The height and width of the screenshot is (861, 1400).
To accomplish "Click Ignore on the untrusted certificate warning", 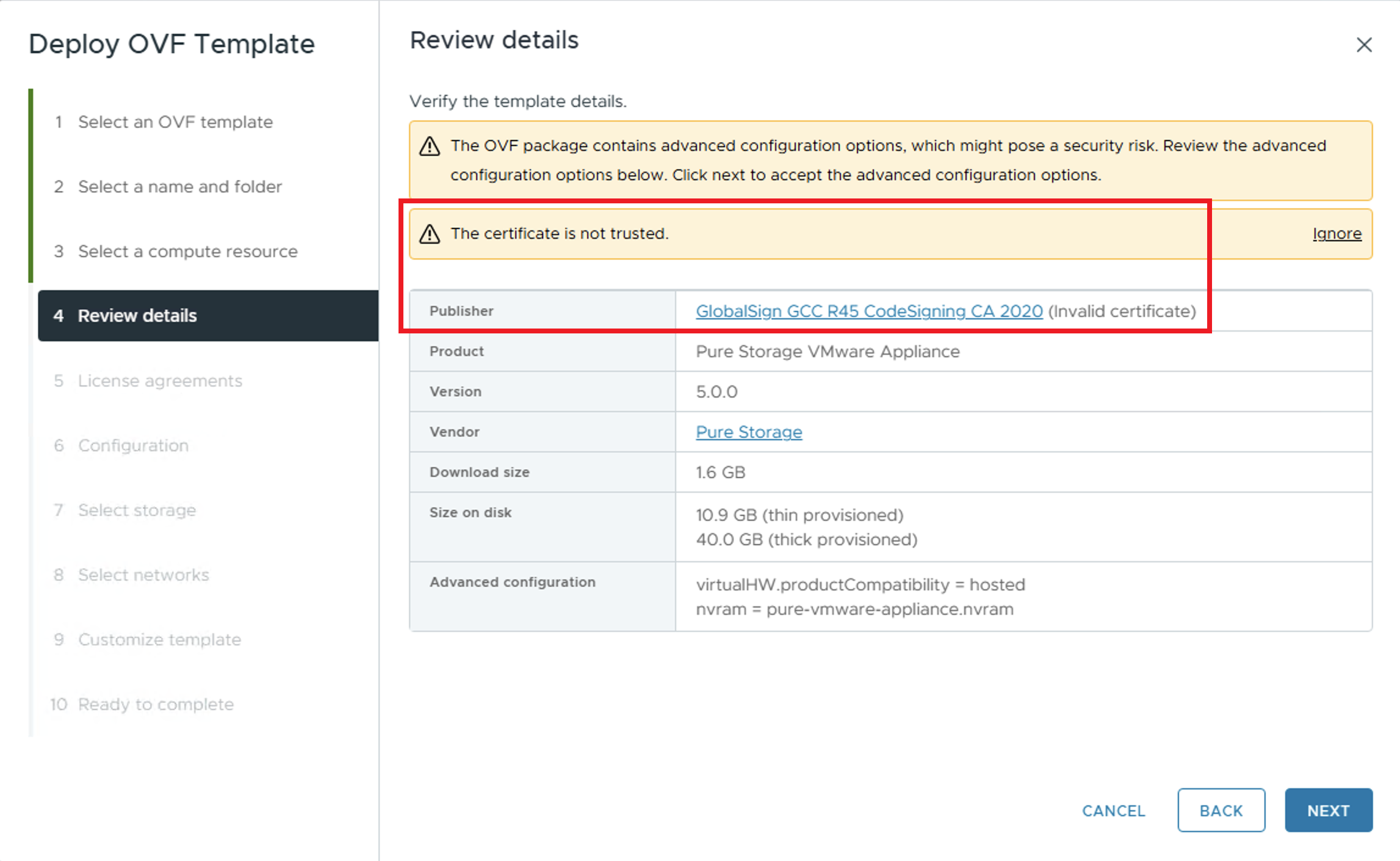I will coord(1337,233).
